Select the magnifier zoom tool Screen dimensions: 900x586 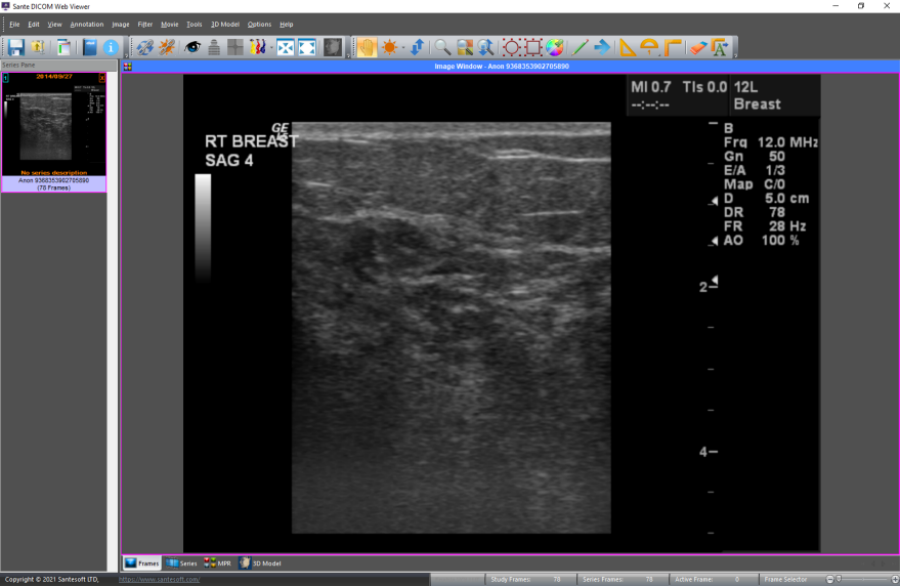441,47
